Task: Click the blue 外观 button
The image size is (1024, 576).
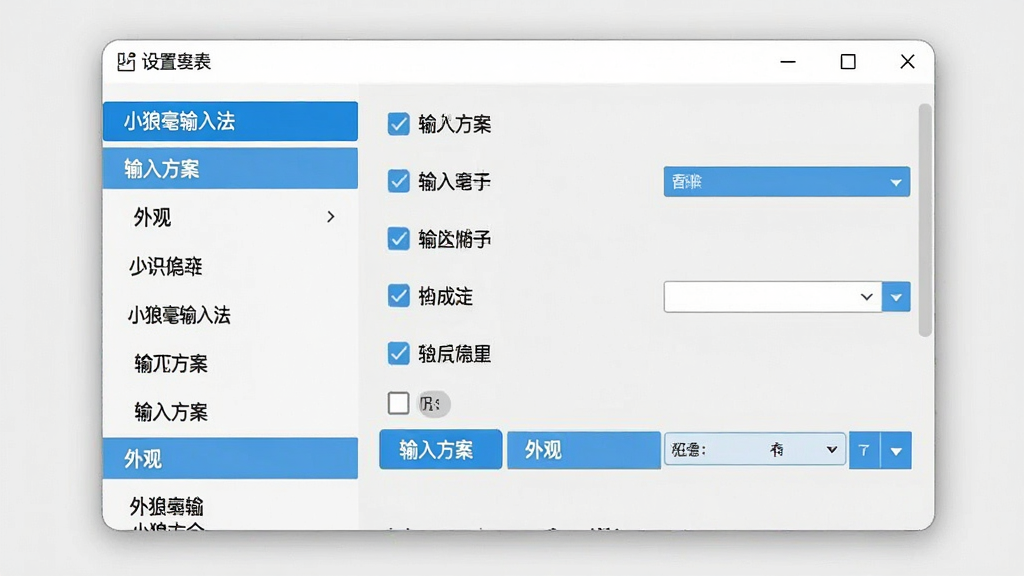Action: [x=584, y=450]
